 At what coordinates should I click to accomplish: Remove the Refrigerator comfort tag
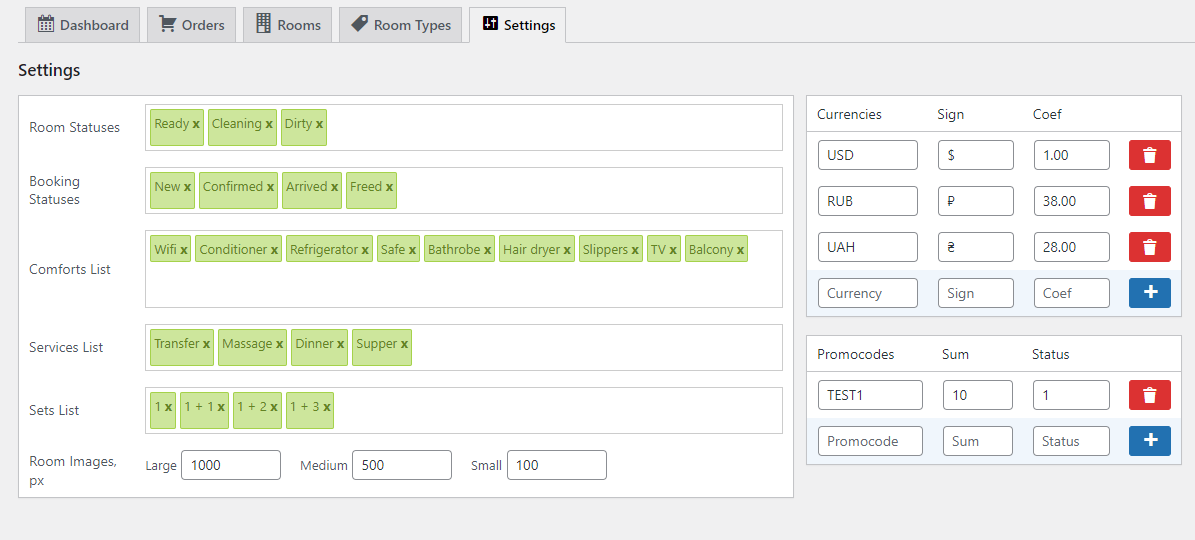(x=365, y=250)
